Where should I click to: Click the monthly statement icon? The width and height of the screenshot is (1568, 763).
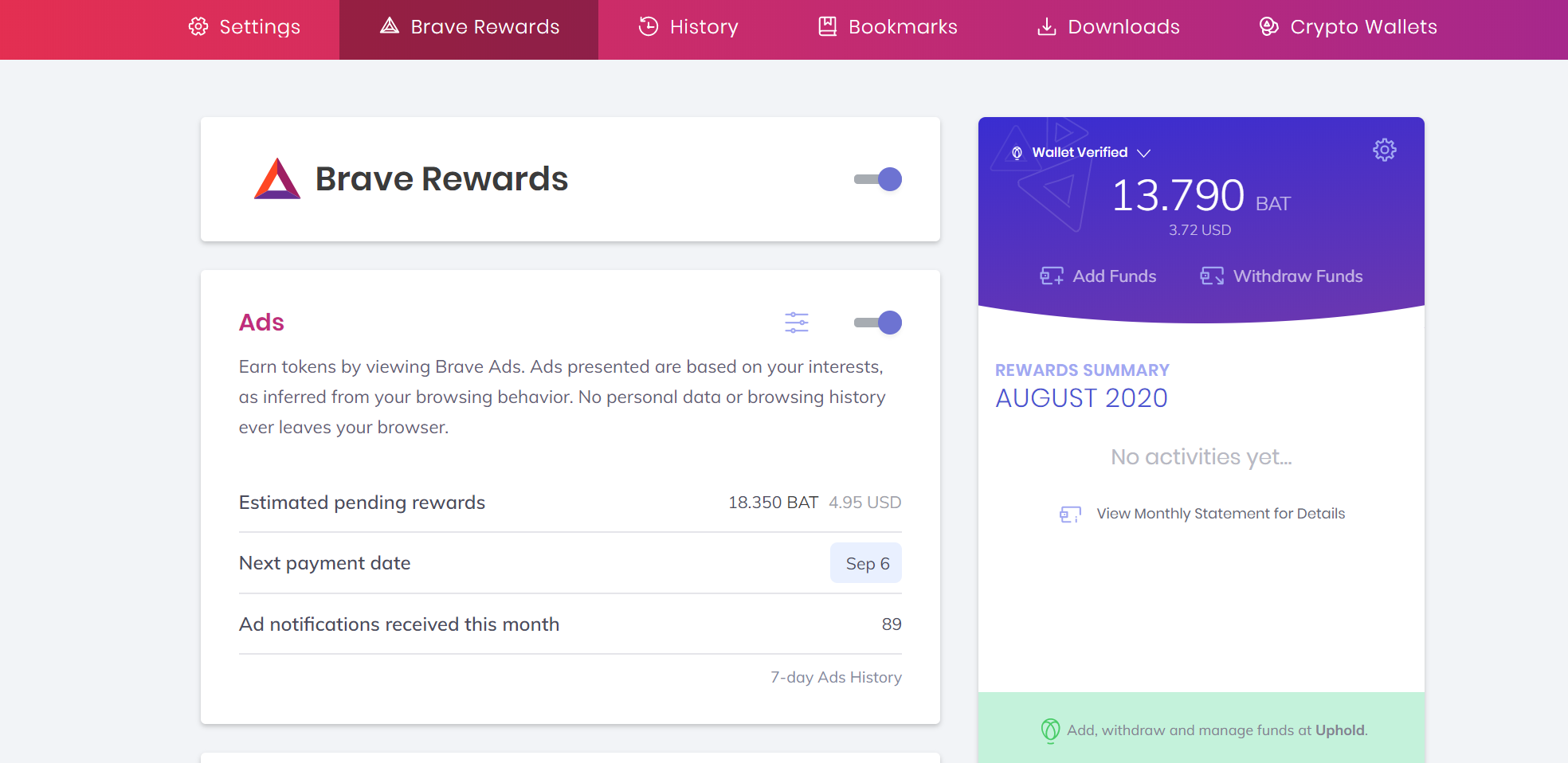[x=1070, y=514]
